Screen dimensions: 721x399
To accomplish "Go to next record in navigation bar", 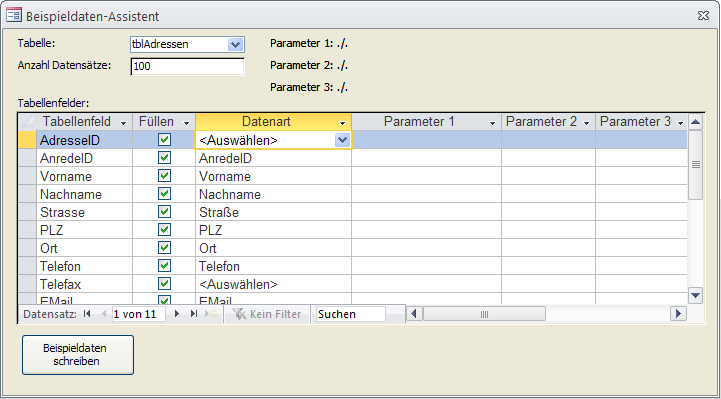I will [x=177, y=314].
